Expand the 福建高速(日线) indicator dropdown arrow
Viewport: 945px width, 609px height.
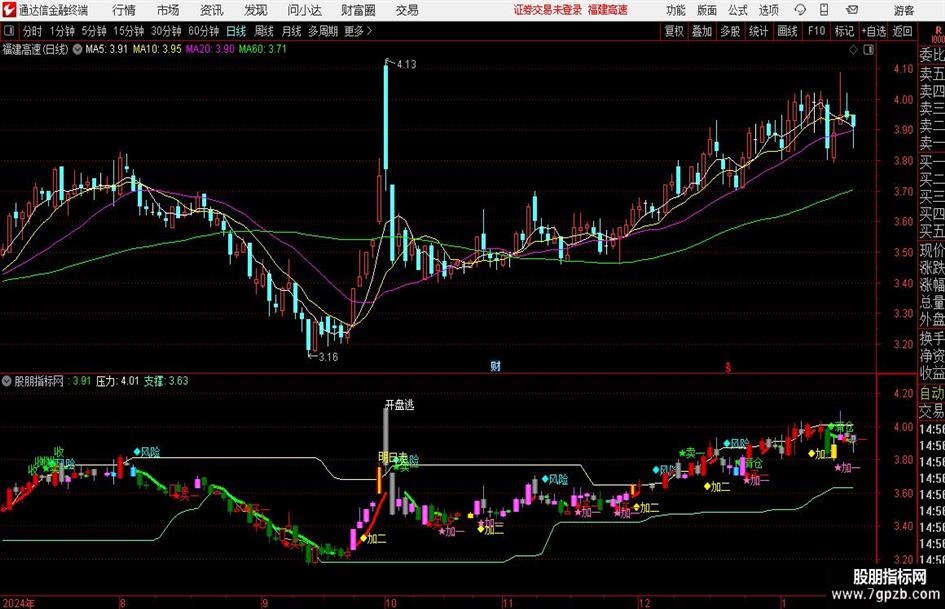click(x=77, y=49)
